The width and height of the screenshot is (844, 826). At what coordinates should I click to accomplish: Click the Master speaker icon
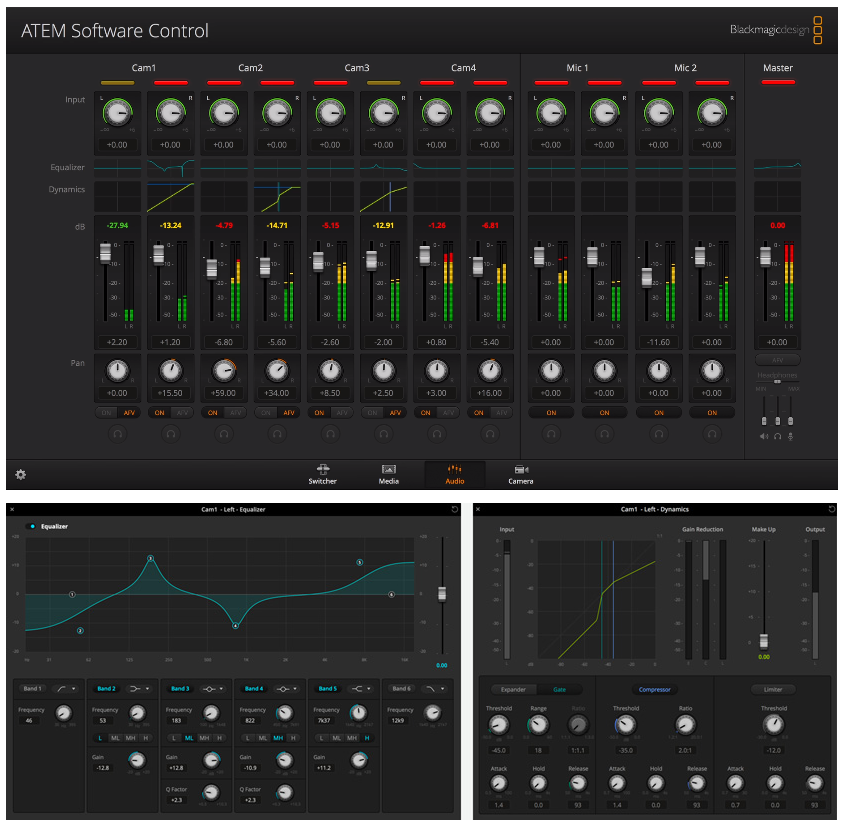pos(764,436)
